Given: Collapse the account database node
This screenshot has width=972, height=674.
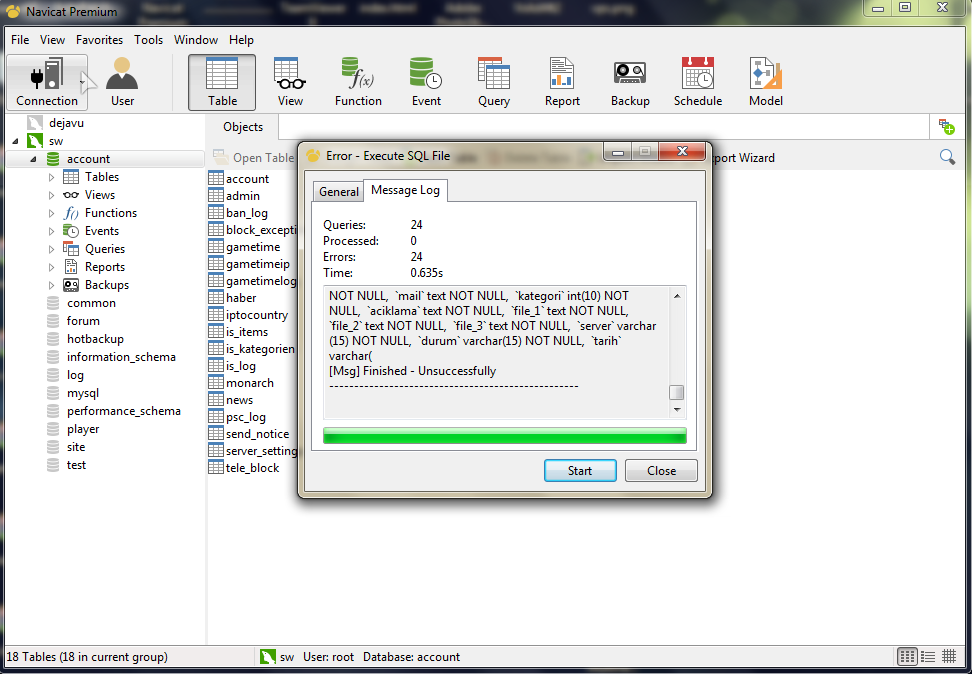Looking at the screenshot, I should (x=33, y=159).
